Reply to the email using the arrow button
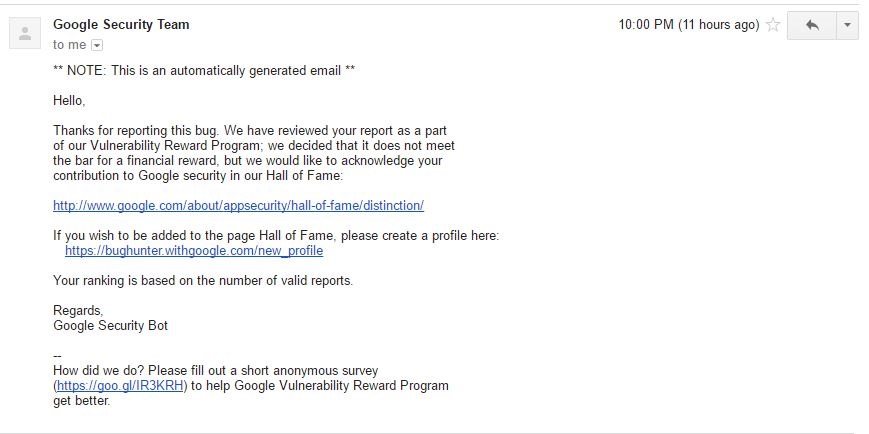This screenshot has width=869, height=434. [x=812, y=25]
